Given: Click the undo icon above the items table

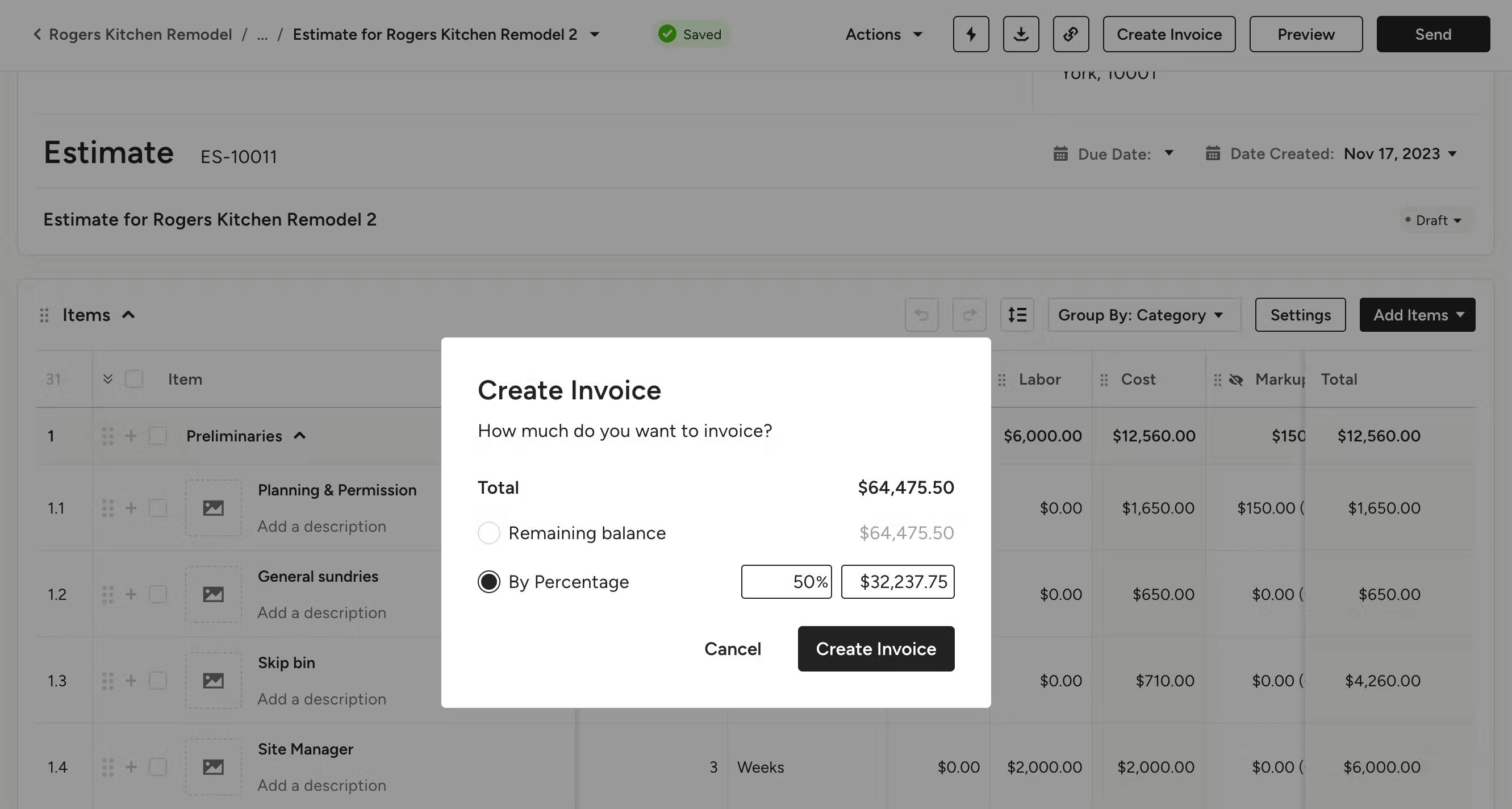Looking at the screenshot, I should coord(921,315).
